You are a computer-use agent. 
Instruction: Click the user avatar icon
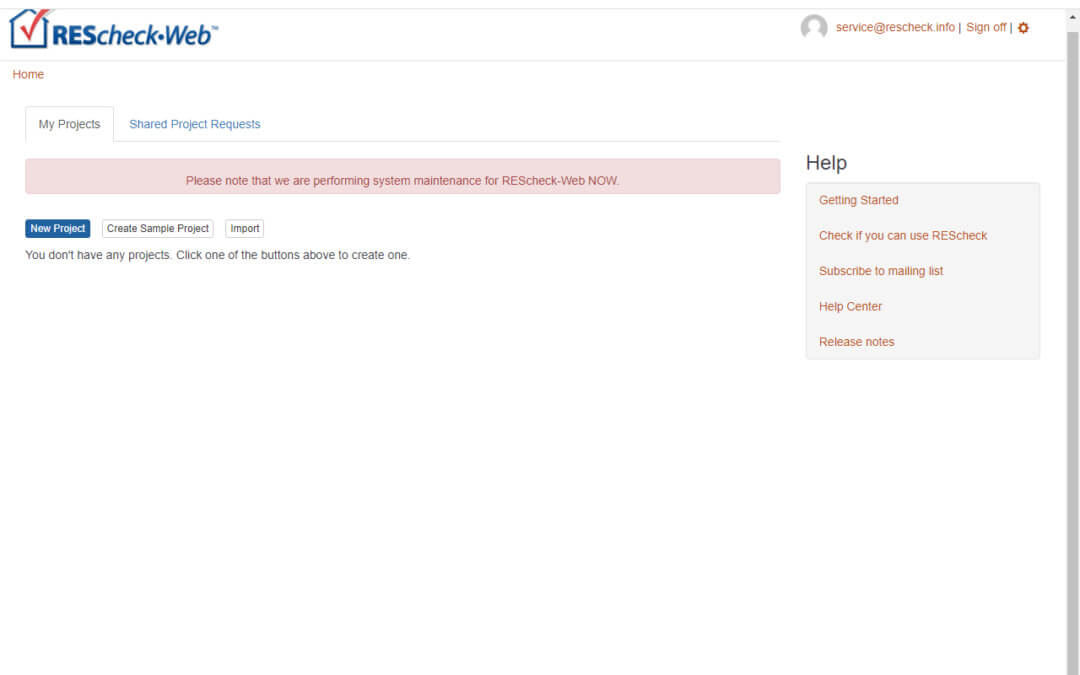coord(814,28)
